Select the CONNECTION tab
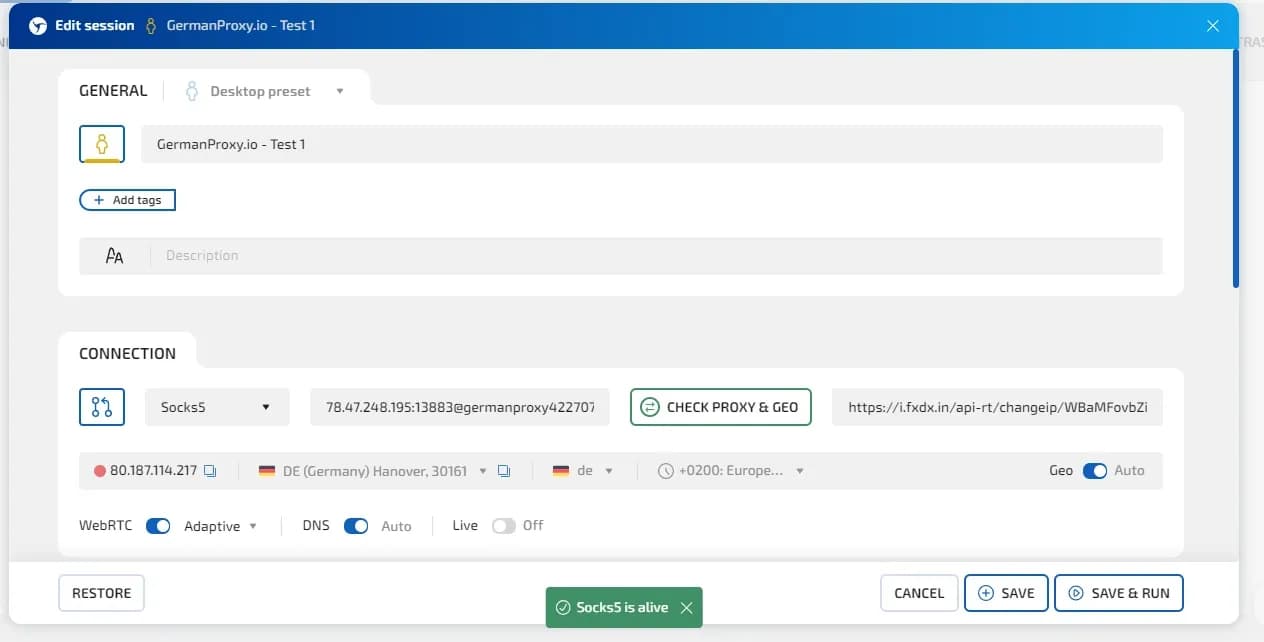 click(x=127, y=352)
